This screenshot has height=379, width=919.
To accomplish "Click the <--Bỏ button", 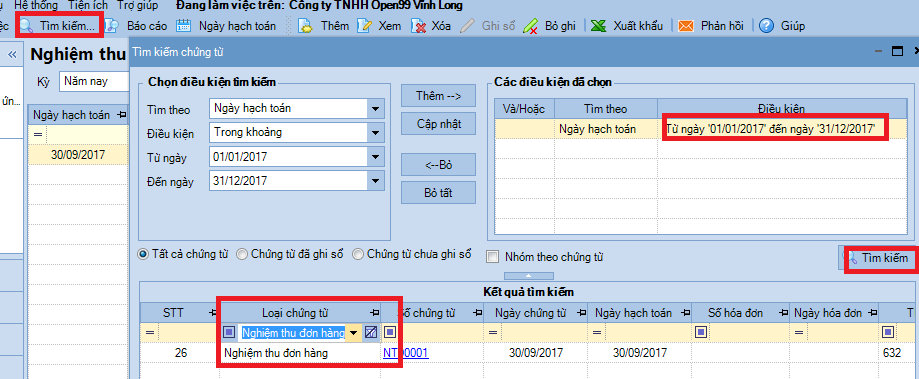I will click(438, 165).
